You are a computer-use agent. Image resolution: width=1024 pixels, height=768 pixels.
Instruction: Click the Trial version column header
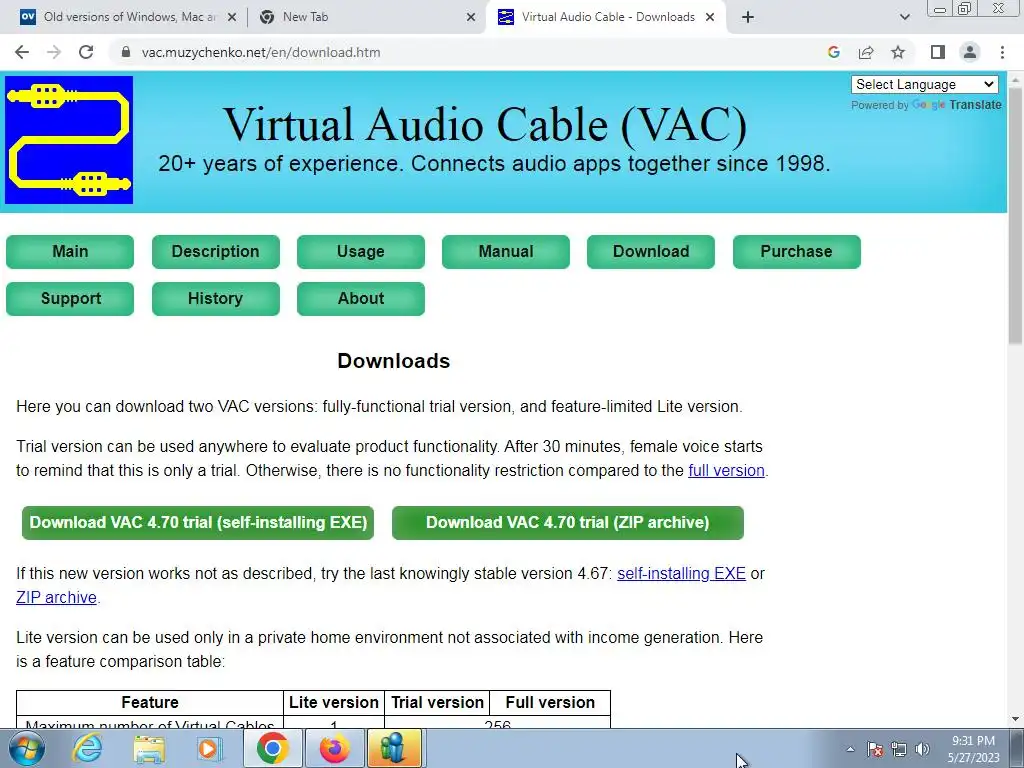(437, 703)
